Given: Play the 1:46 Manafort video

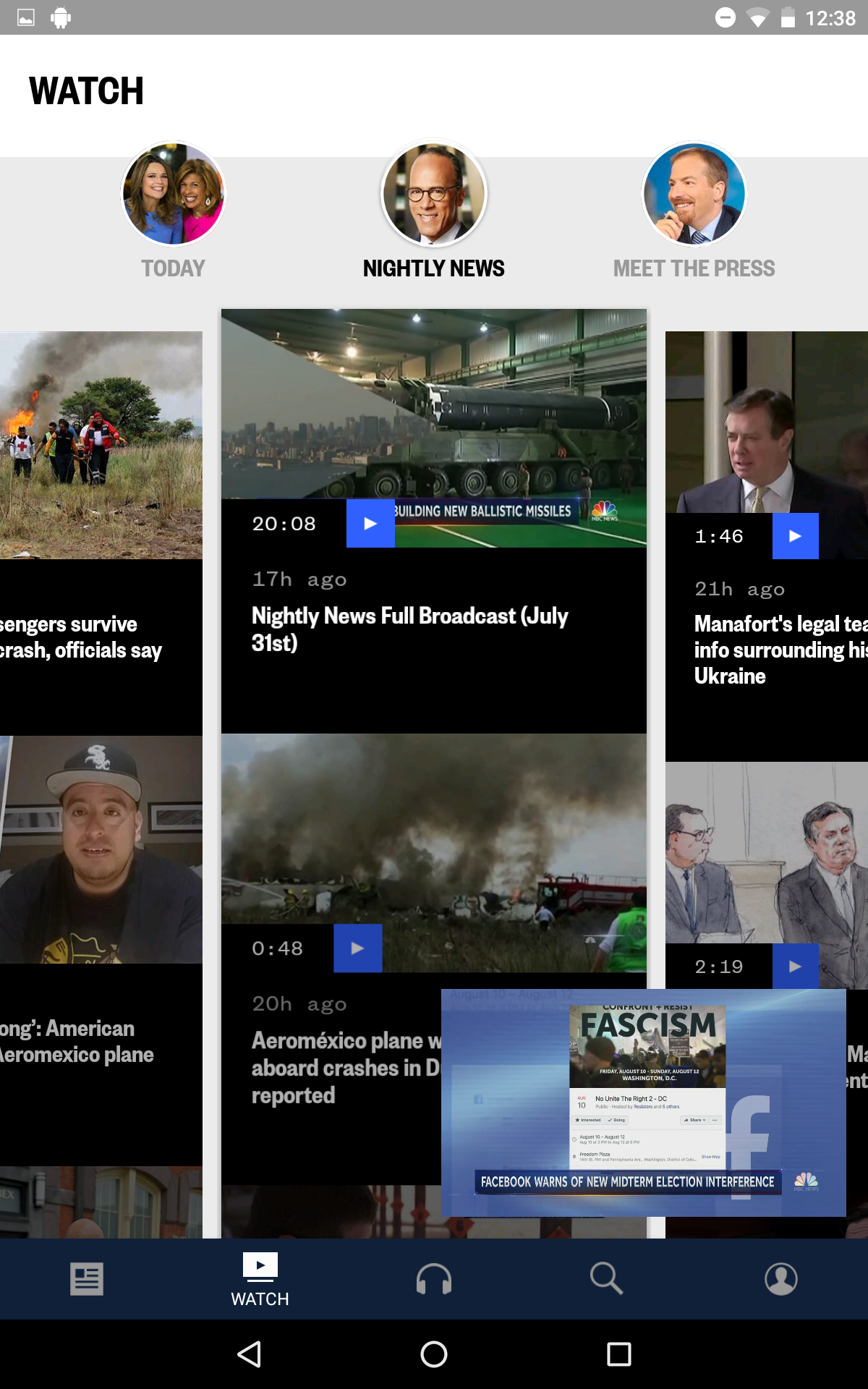Looking at the screenshot, I should point(796,536).
